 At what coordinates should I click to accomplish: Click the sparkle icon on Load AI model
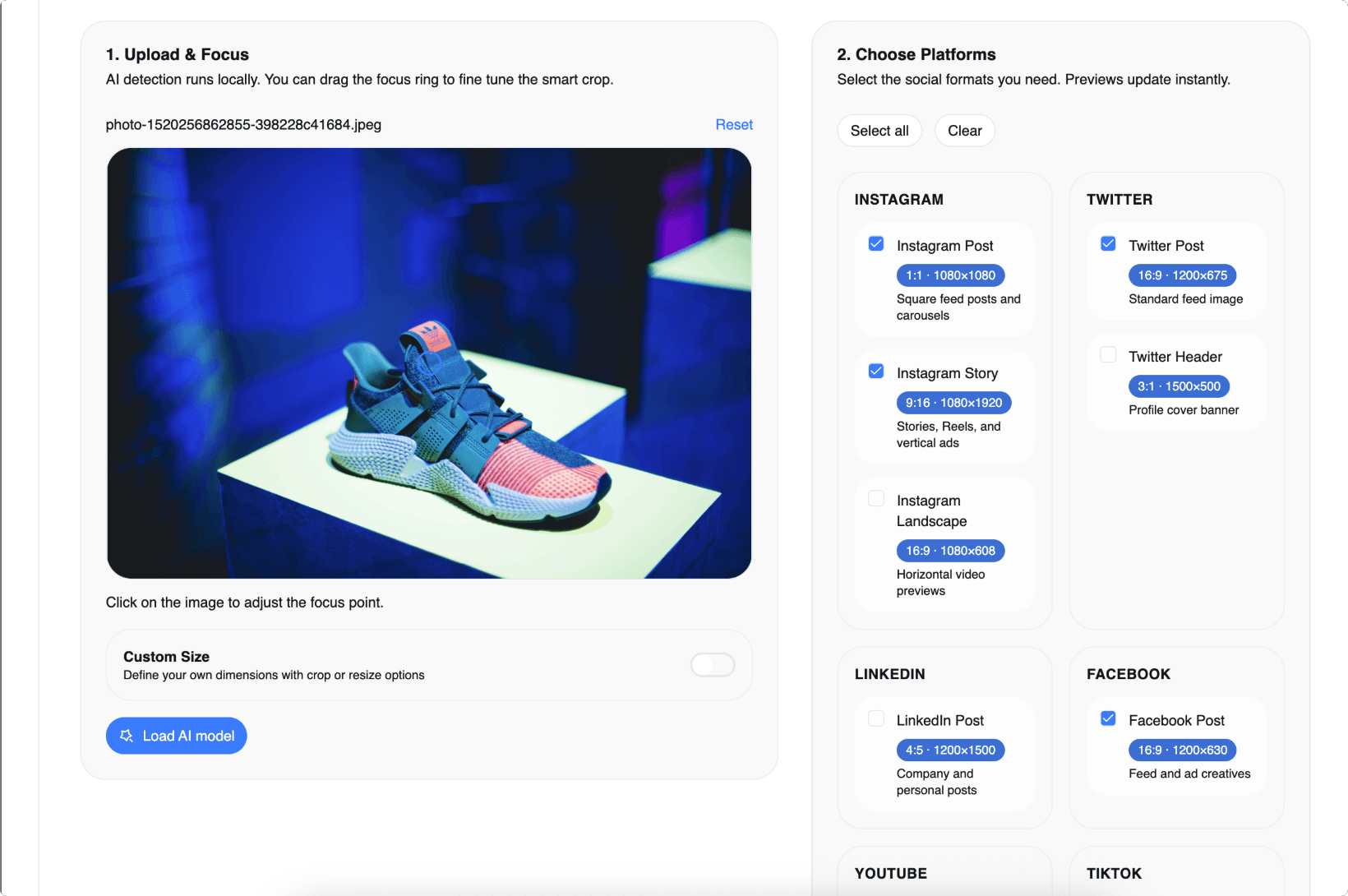tap(127, 736)
